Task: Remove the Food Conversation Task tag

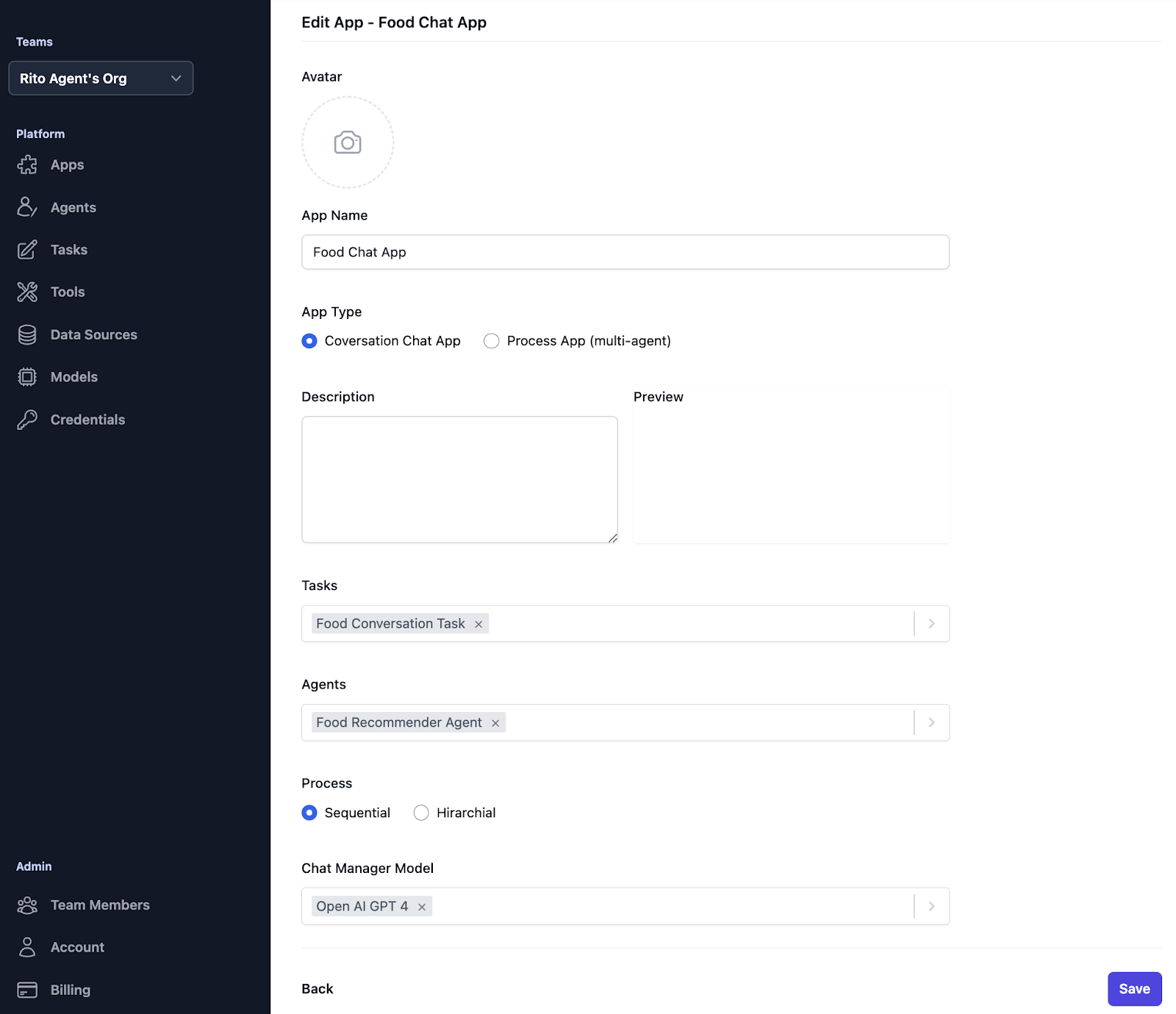Action: point(478,624)
